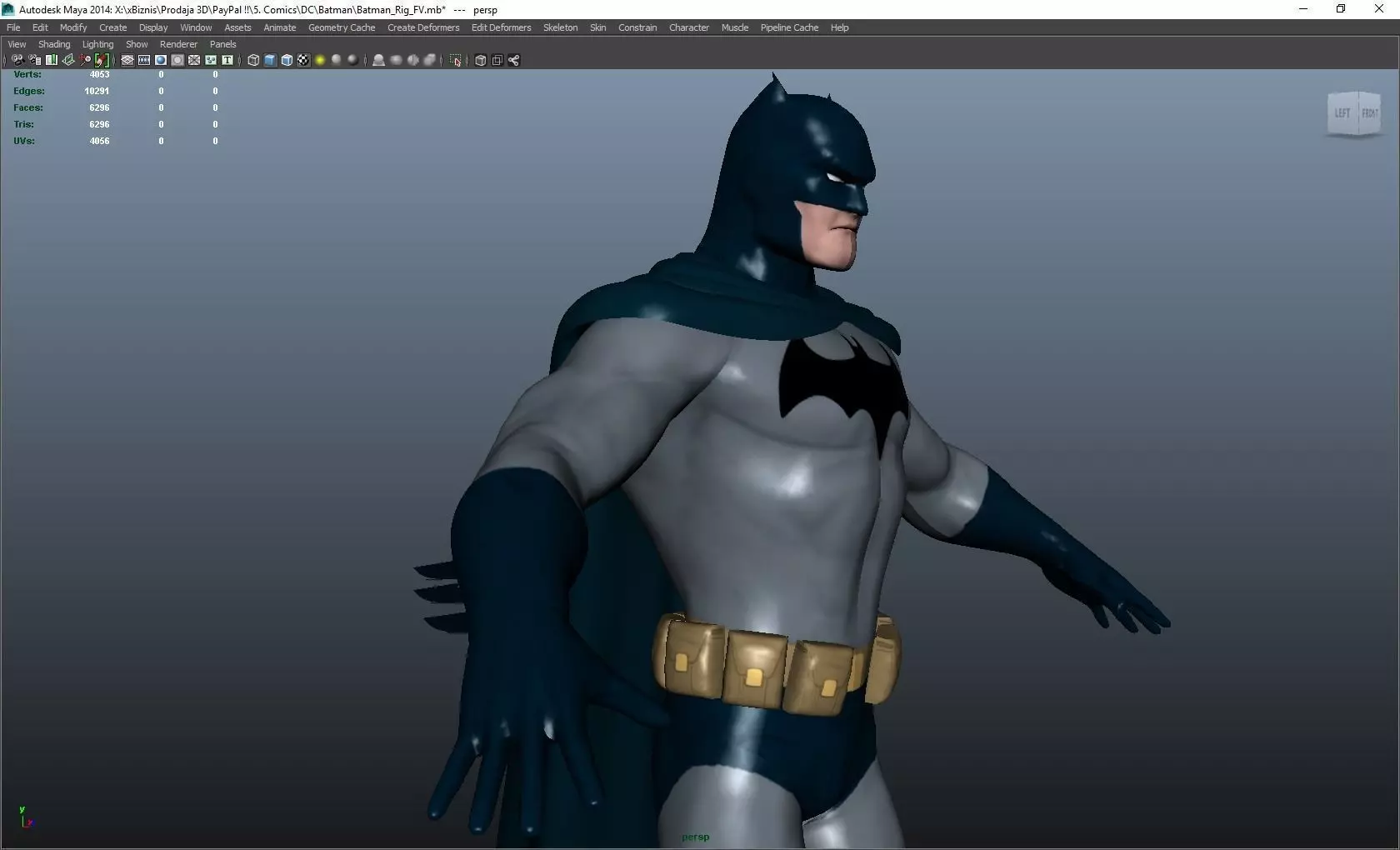This screenshot has width=1400, height=850.
Task: Toggle the Depth of Field icon
Action: [x=429, y=60]
